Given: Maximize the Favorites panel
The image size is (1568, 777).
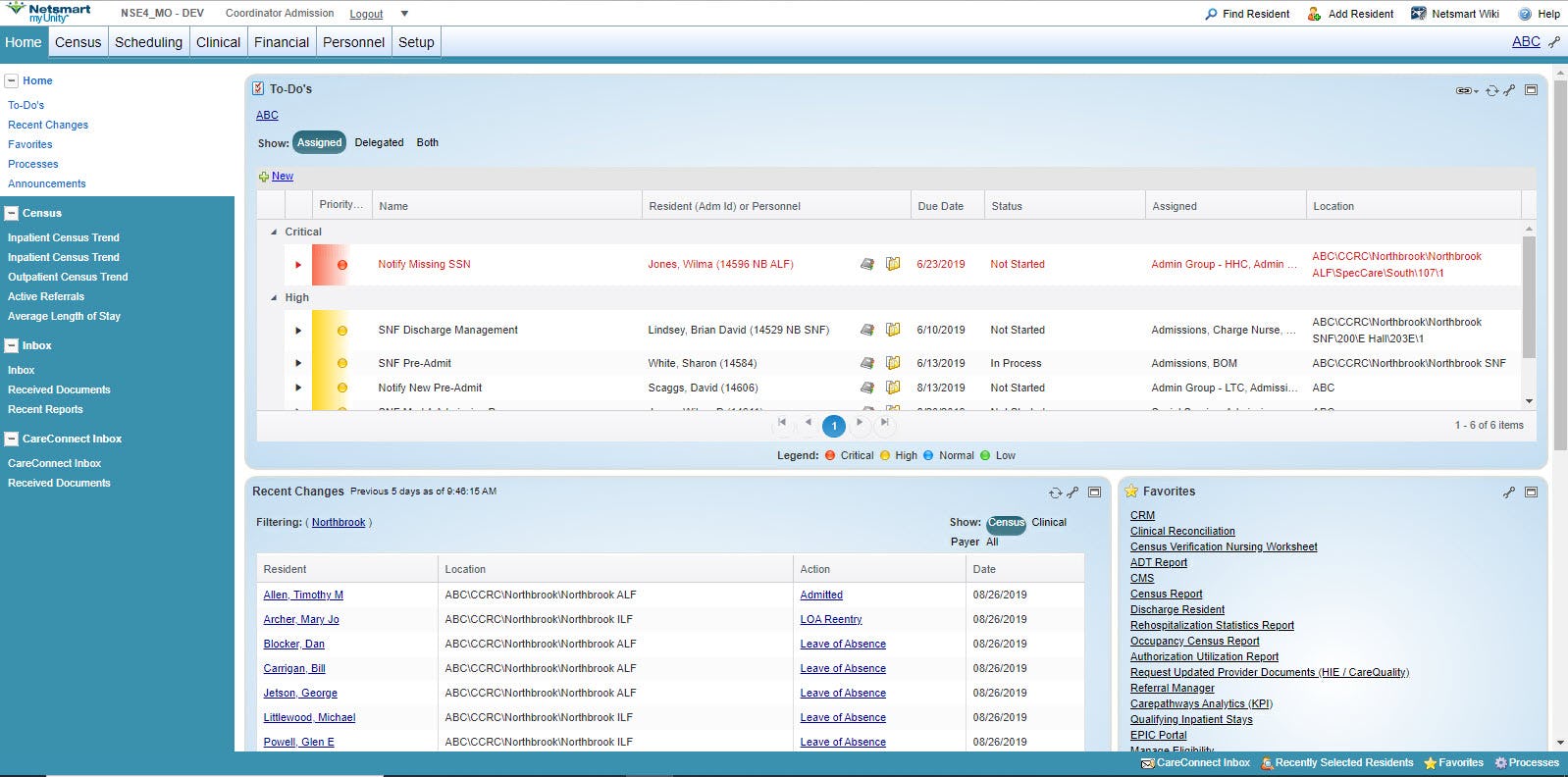Looking at the screenshot, I should click(1531, 492).
